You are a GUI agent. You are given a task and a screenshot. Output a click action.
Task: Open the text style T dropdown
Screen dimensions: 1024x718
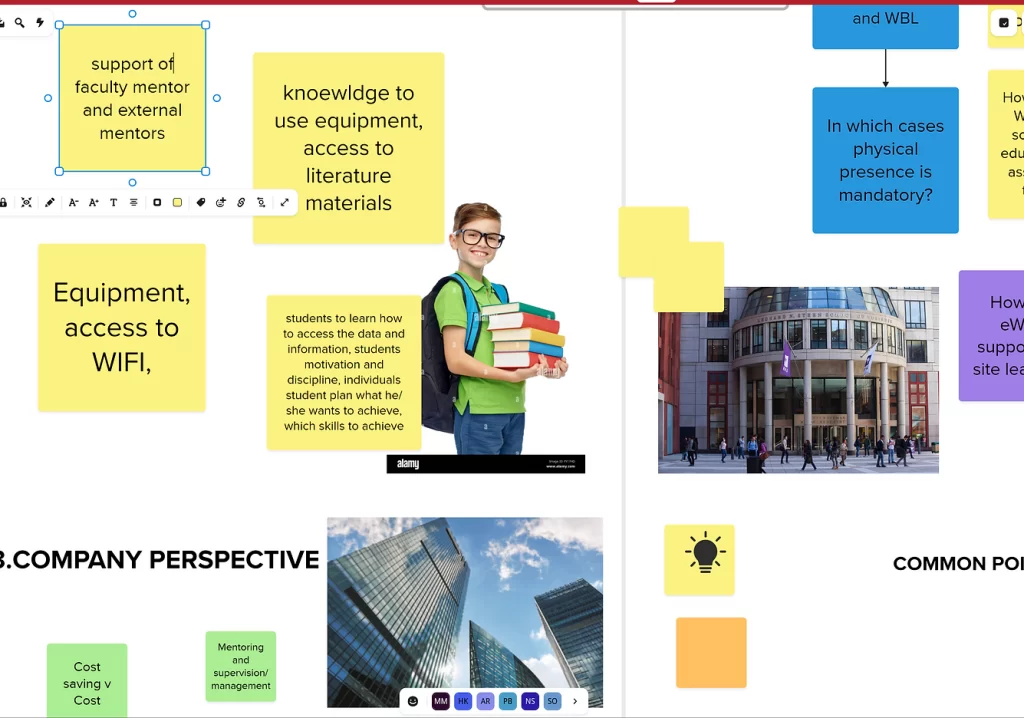[x=113, y=203]
